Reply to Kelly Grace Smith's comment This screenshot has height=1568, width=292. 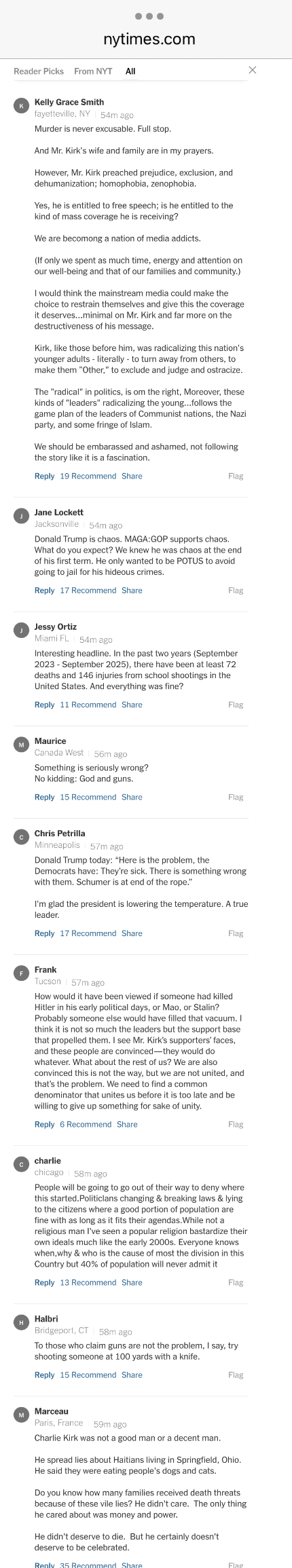(x=44, y=476)
